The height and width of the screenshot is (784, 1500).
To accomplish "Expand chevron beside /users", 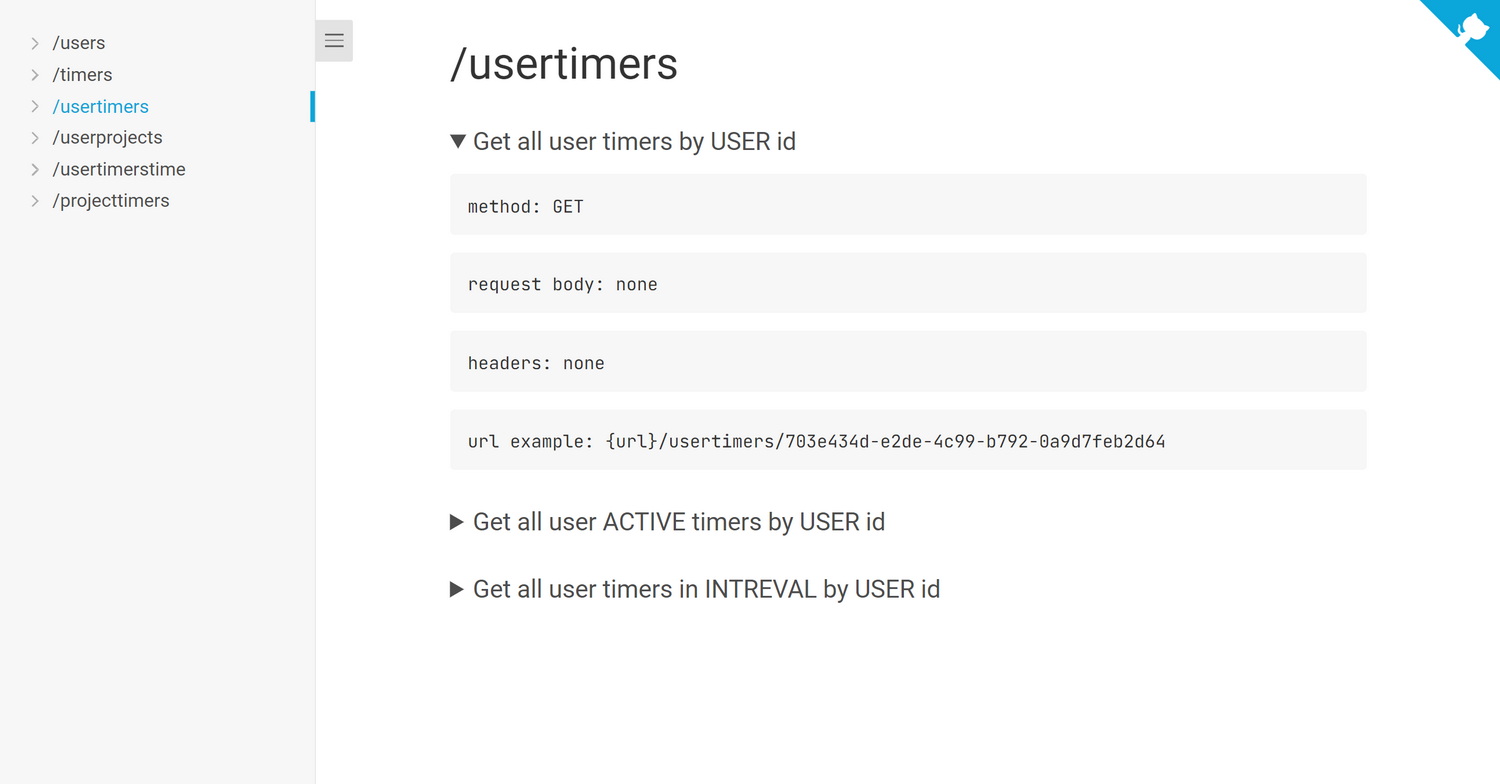I will 35,43.
